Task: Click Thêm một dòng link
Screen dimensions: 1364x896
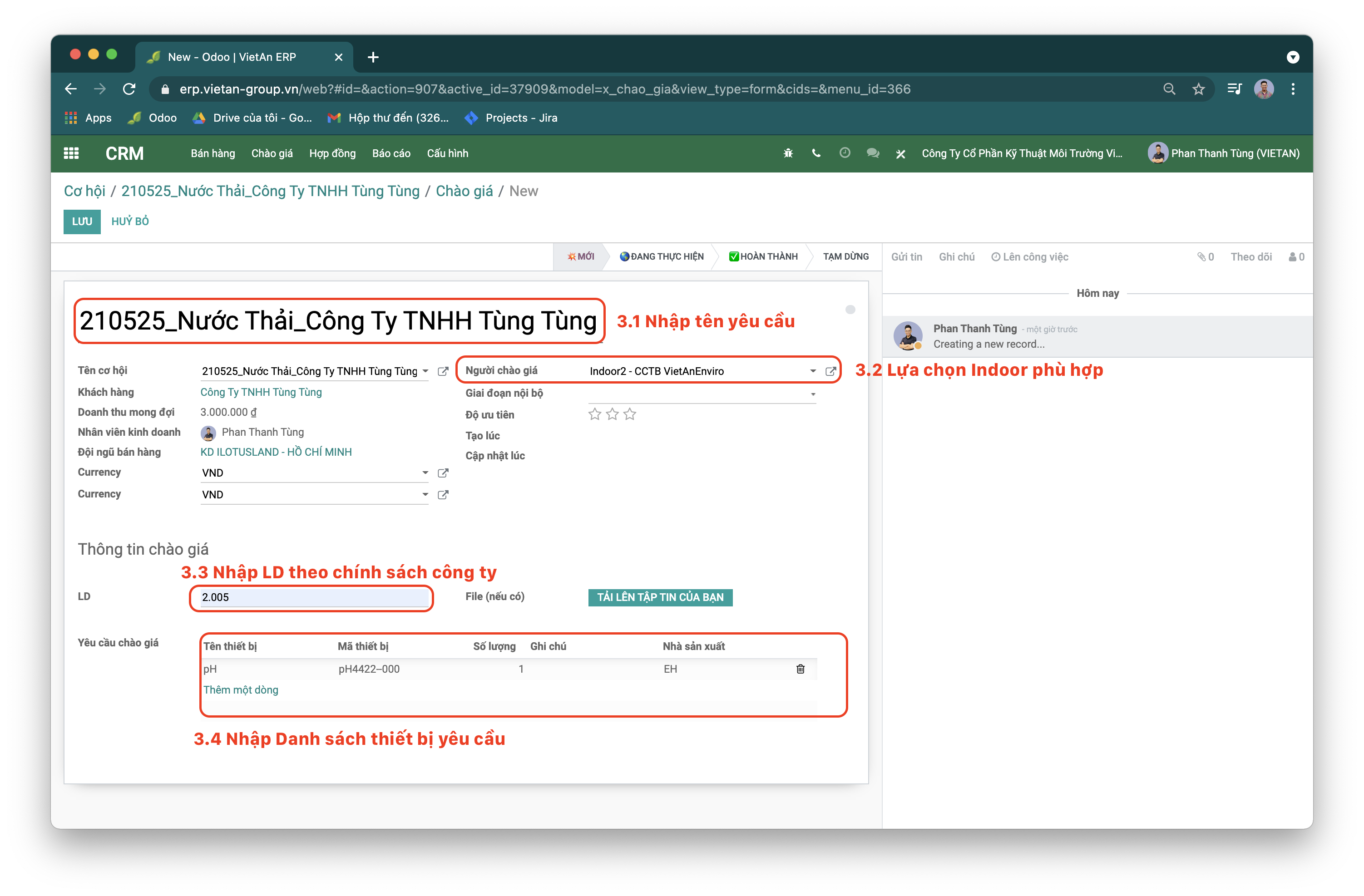Action: pyautogui.click(x=241, y=690)
